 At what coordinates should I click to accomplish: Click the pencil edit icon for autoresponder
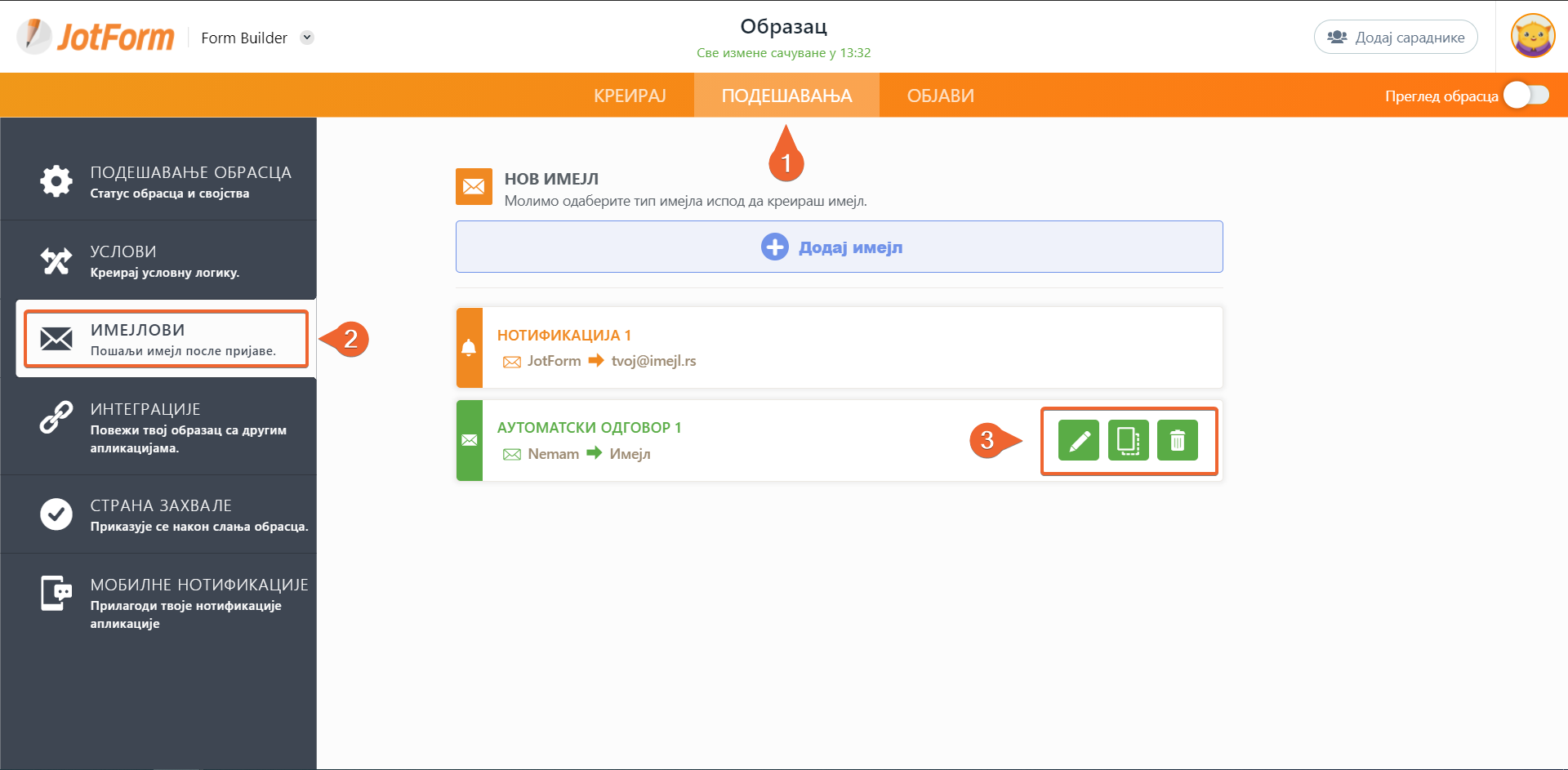point(1078,441)
